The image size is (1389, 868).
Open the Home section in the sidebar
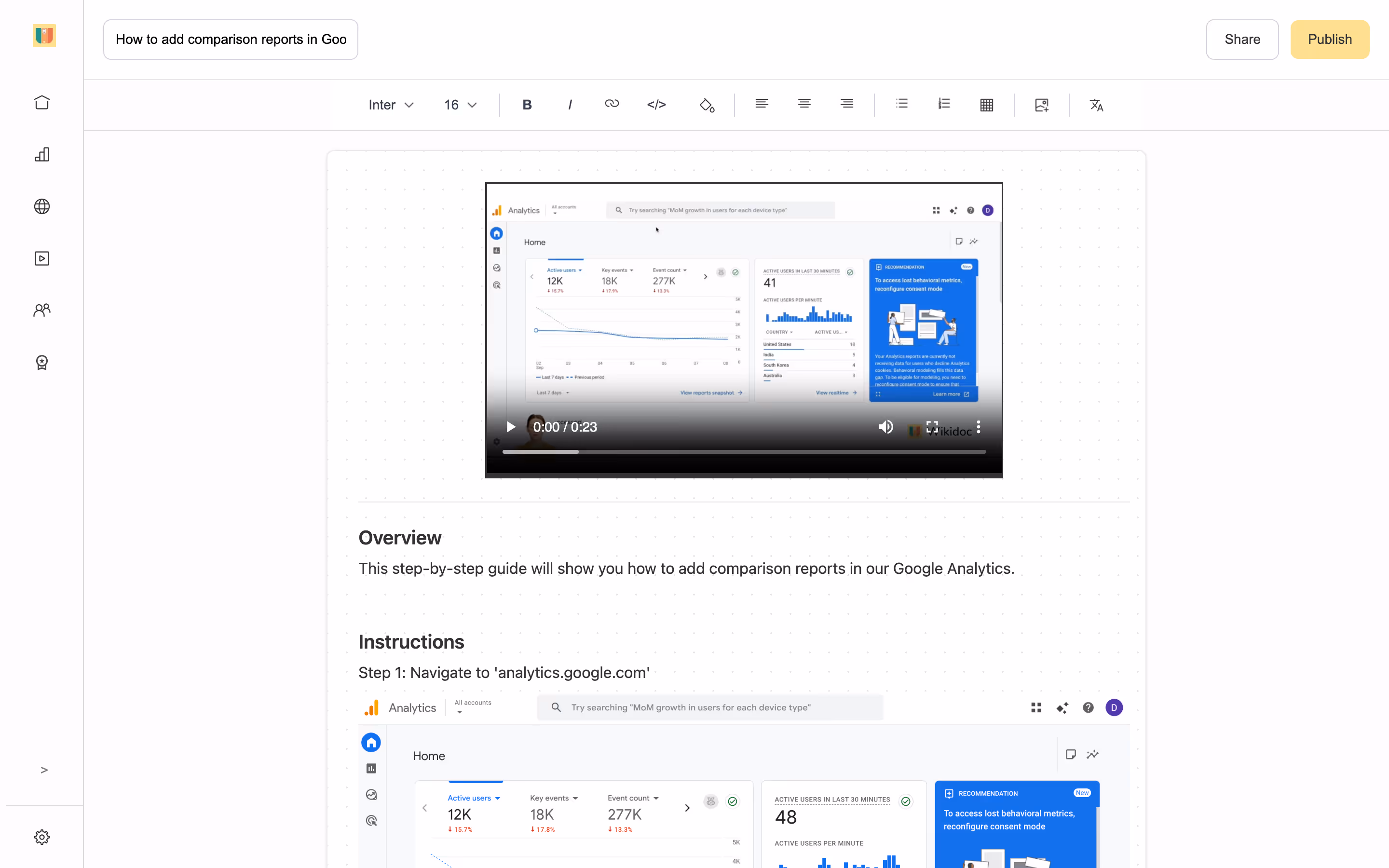point(42,102)
